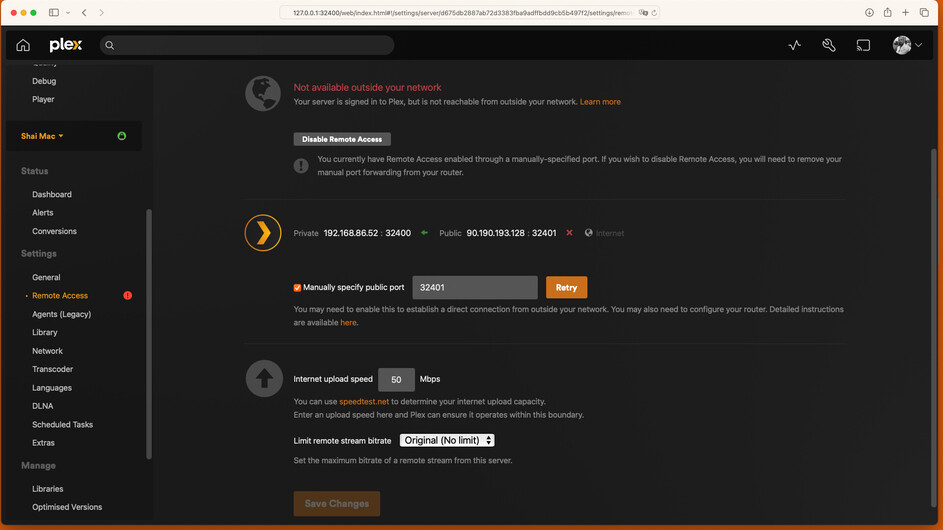
Task: Open Scheduled Tasks settings
Action: coord(63,425)
